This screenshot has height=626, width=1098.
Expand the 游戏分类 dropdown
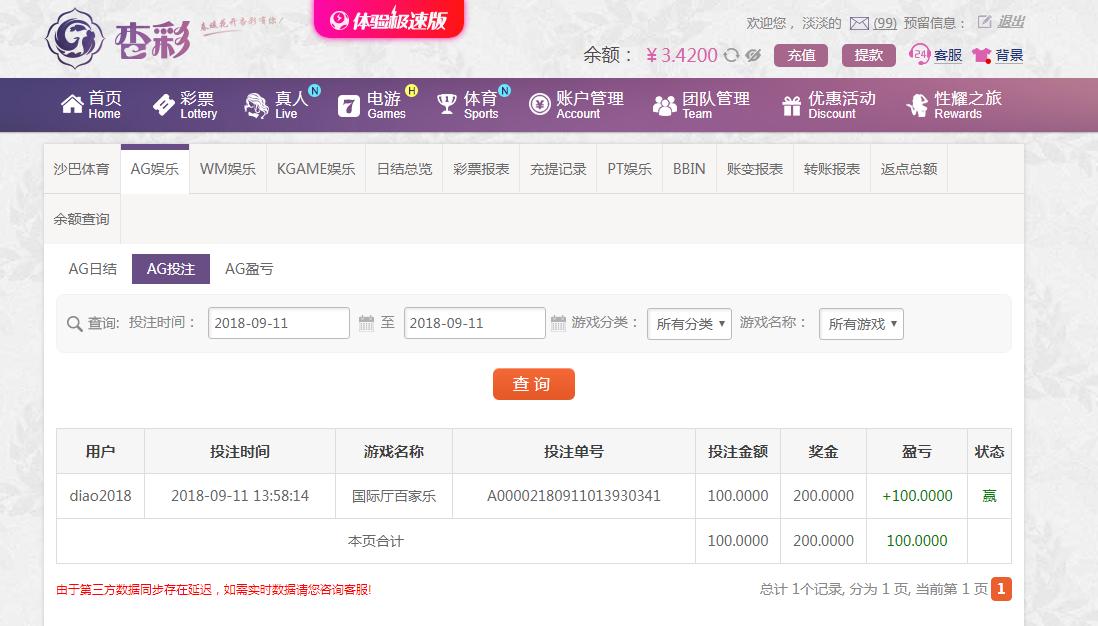coord(689,324)
